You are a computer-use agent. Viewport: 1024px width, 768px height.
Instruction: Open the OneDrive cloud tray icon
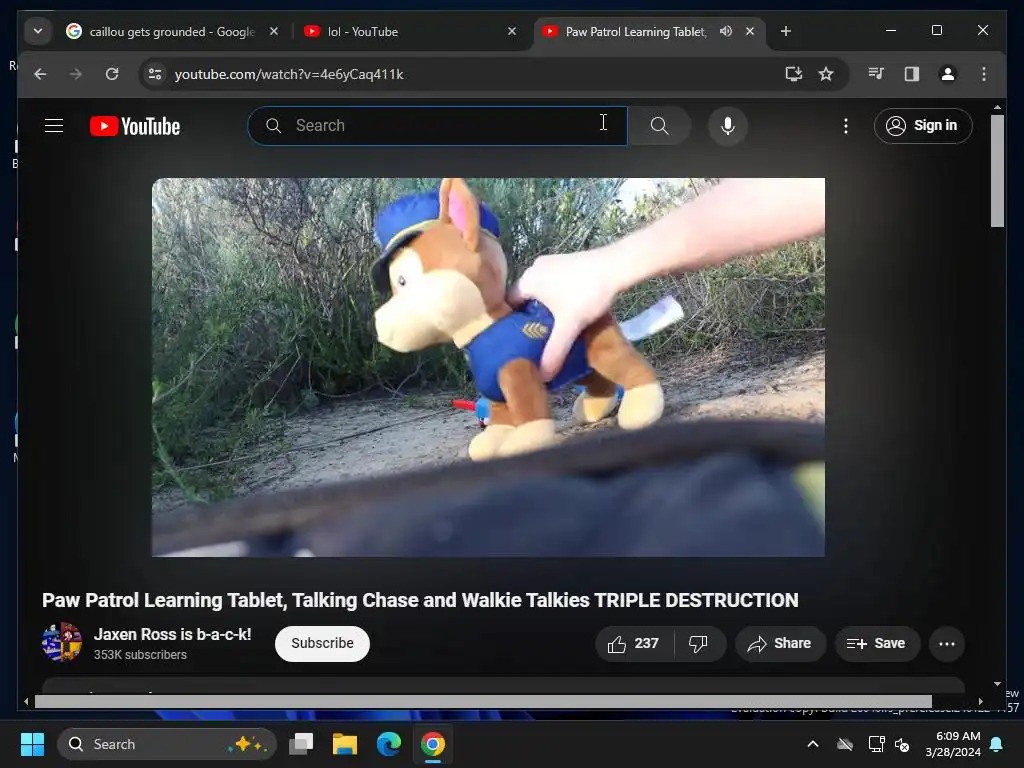coord(845,744)
